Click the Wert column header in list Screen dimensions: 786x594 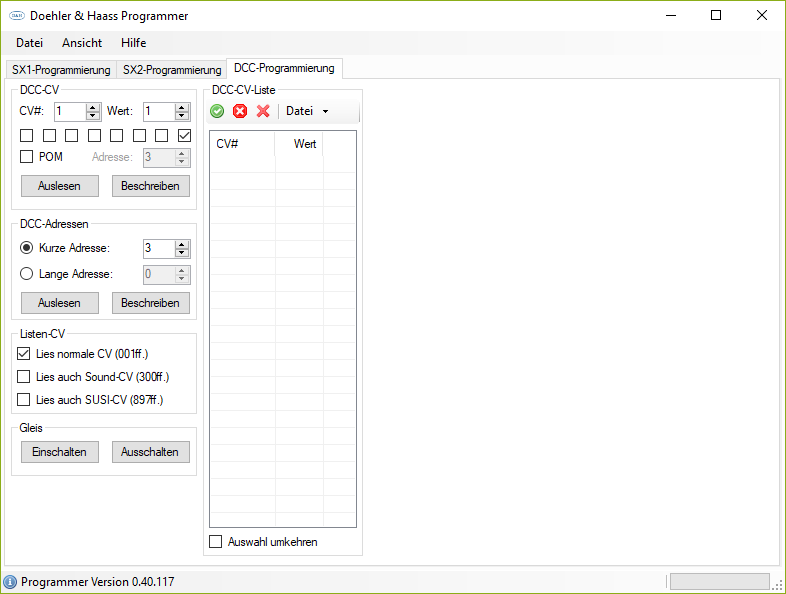[x=299, y=144]
